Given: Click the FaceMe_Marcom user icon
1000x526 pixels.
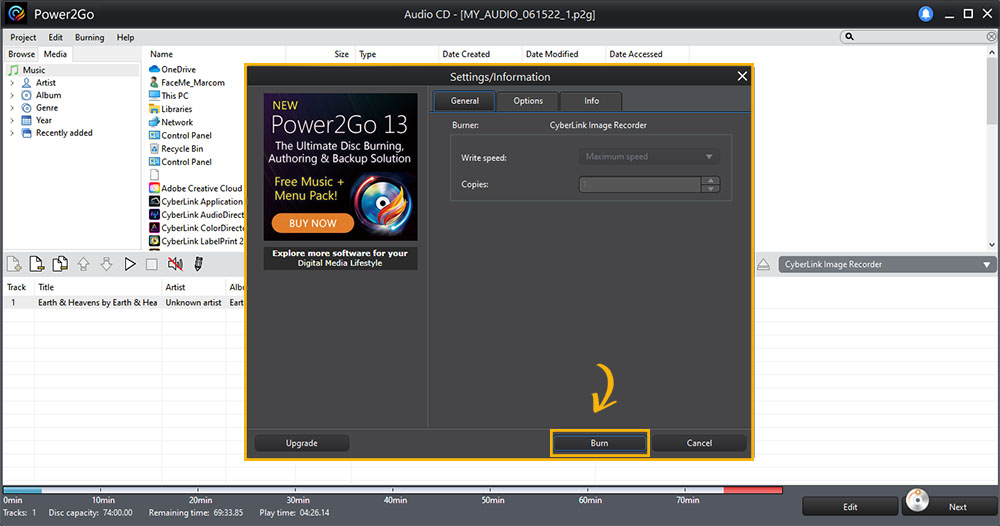Looking at the screenshot, I should tap(154, 82).
